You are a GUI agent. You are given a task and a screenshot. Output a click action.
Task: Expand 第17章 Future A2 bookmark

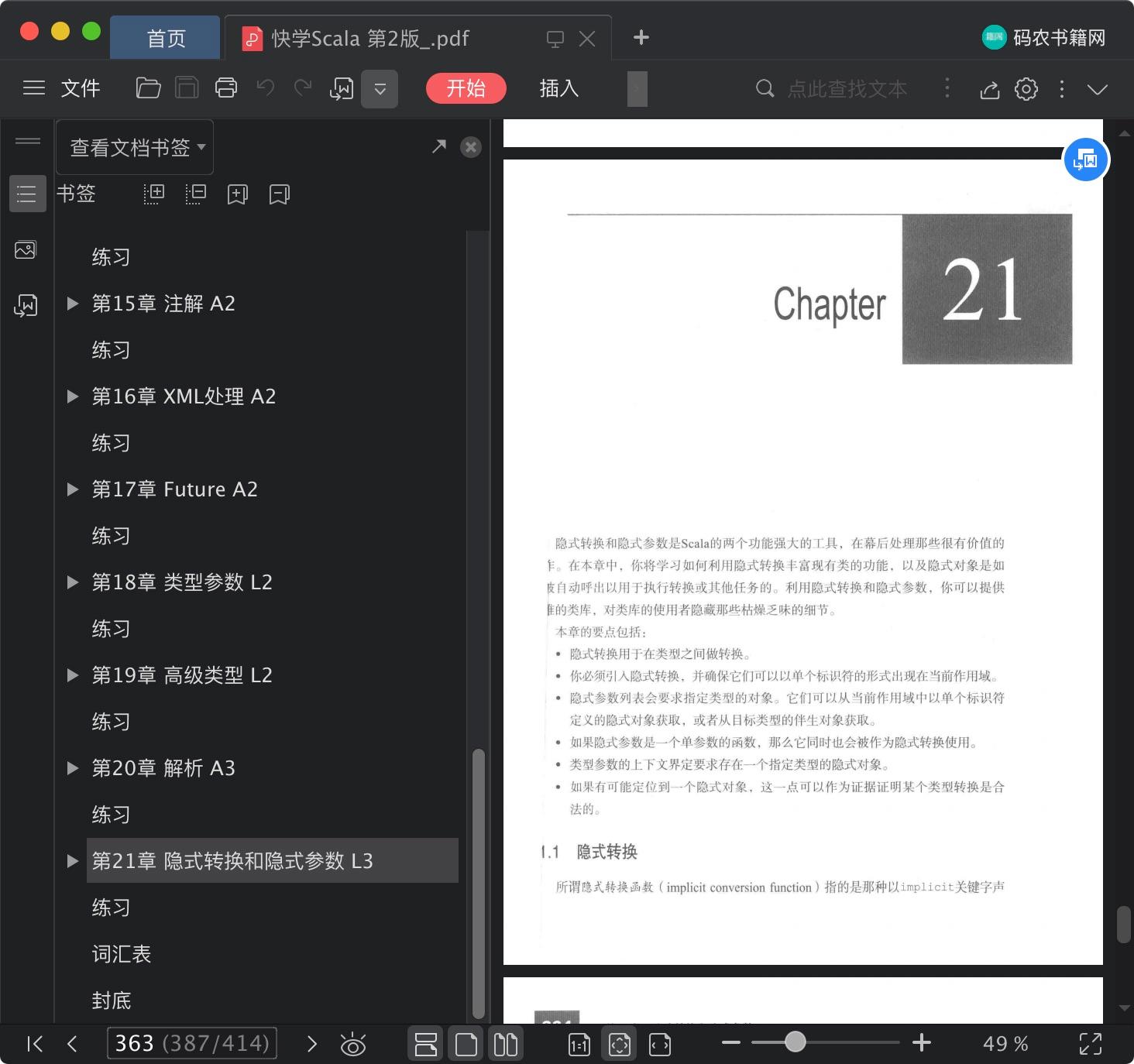73,489
